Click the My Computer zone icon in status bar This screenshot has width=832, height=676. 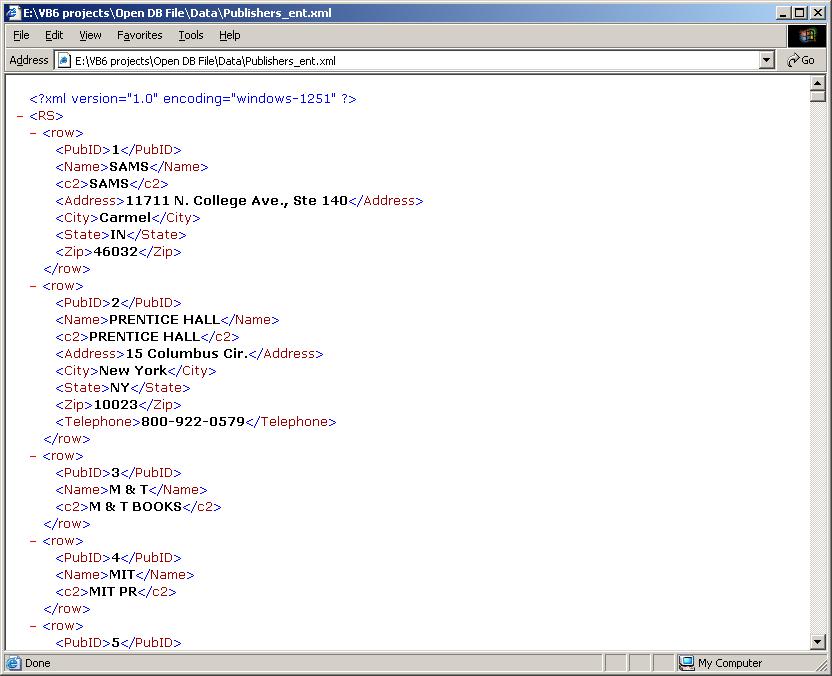pos(686,663)
